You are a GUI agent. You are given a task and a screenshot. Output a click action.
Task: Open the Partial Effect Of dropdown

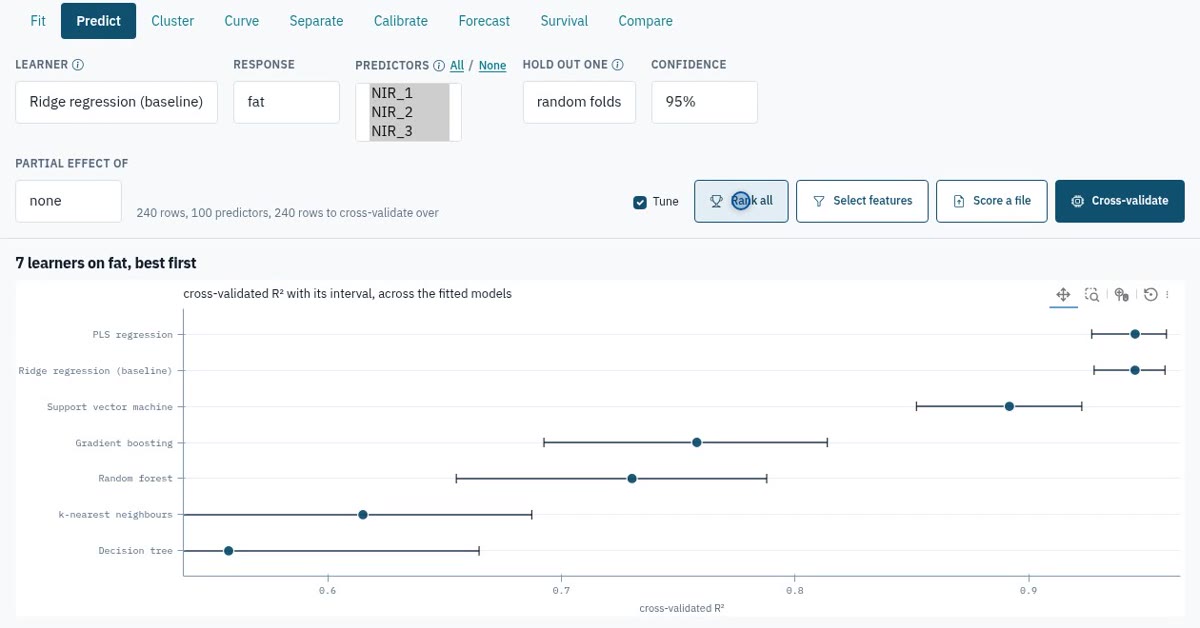tap(68, 201)
